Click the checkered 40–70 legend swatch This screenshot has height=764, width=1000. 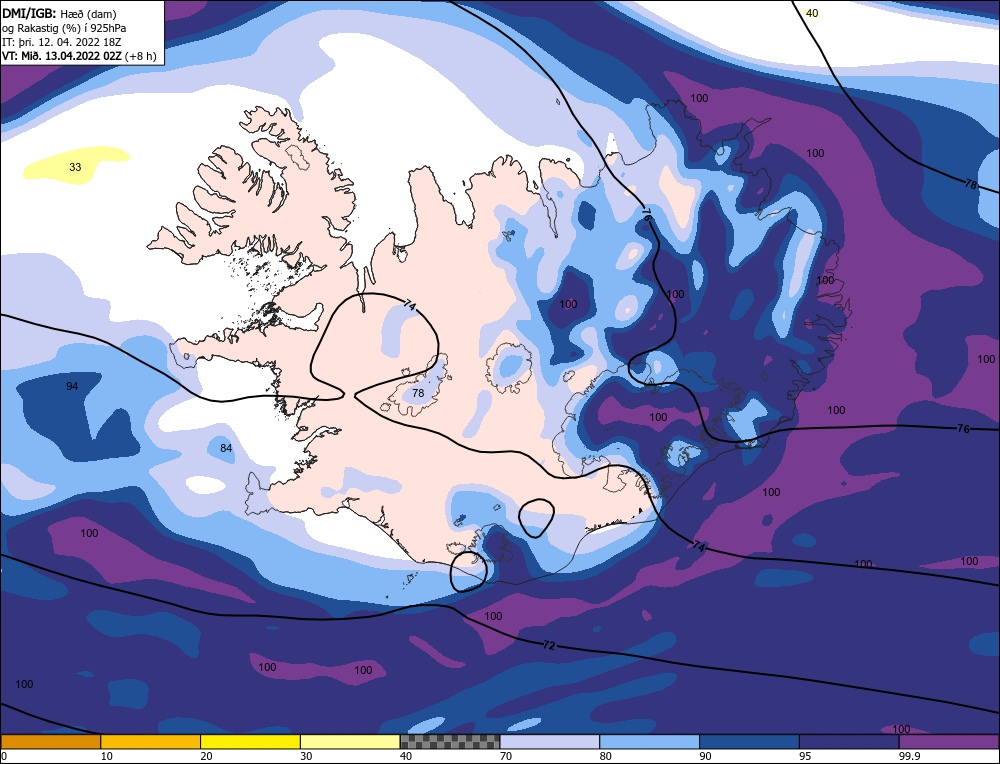450,741
